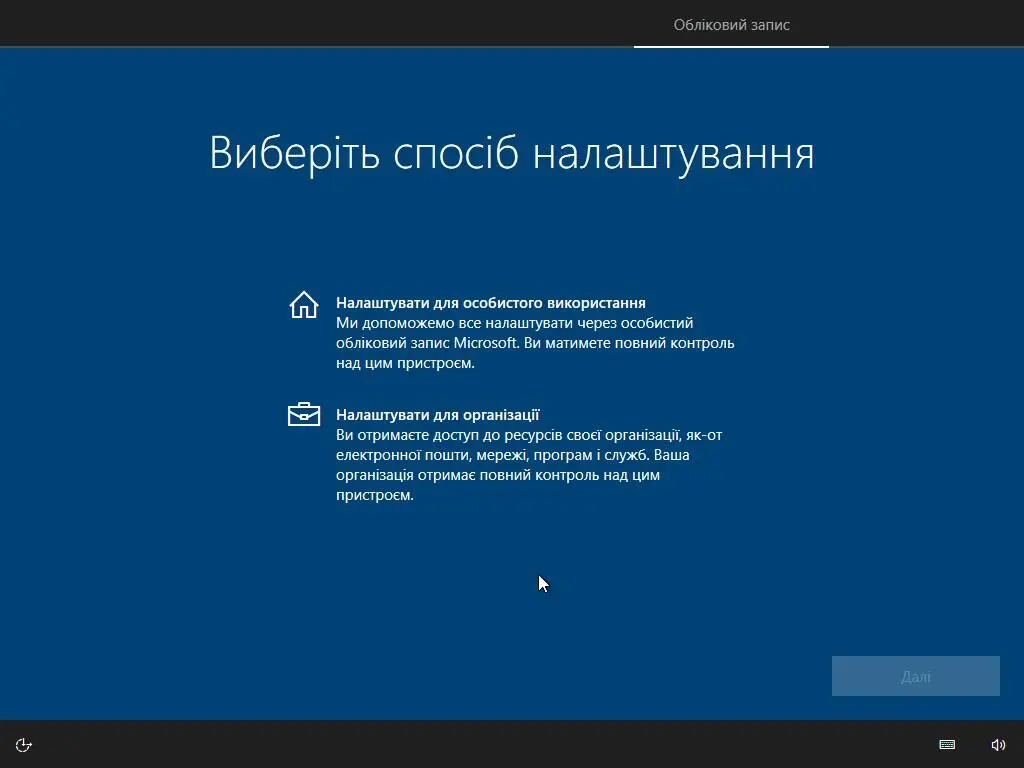Click the keyboard input icon in bottom bar
The height and width of the screenshot is (768, 1024).
tap(947, 744)
